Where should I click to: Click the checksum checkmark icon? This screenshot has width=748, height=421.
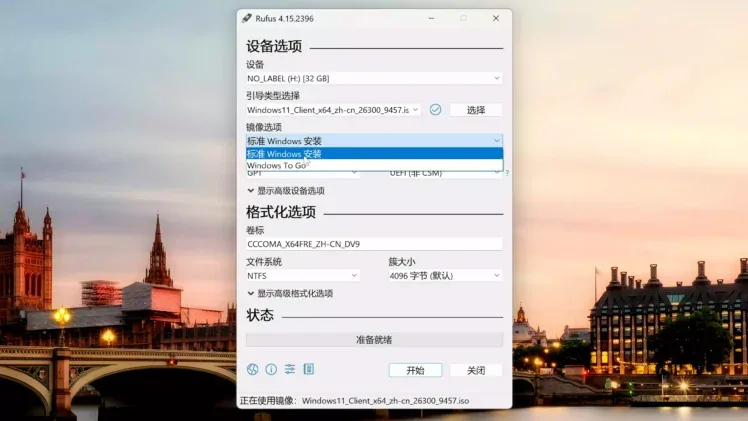click(435, 110)
